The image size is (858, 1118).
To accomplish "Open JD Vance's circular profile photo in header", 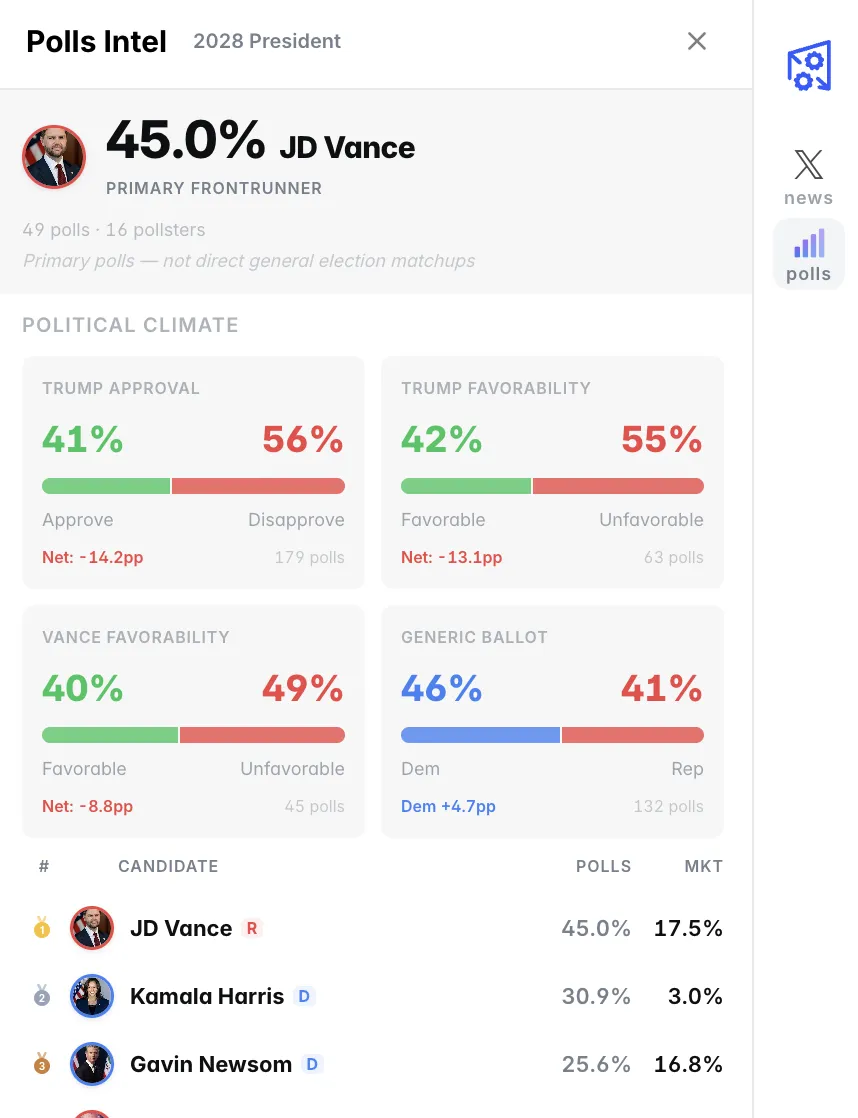I will click(54, 157).
